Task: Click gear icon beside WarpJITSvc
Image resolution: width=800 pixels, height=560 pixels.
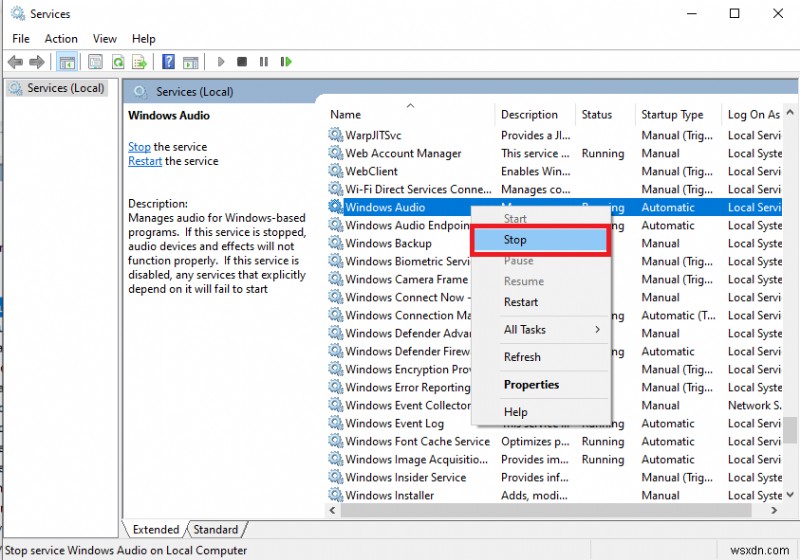Action: (x=335, y=135)
